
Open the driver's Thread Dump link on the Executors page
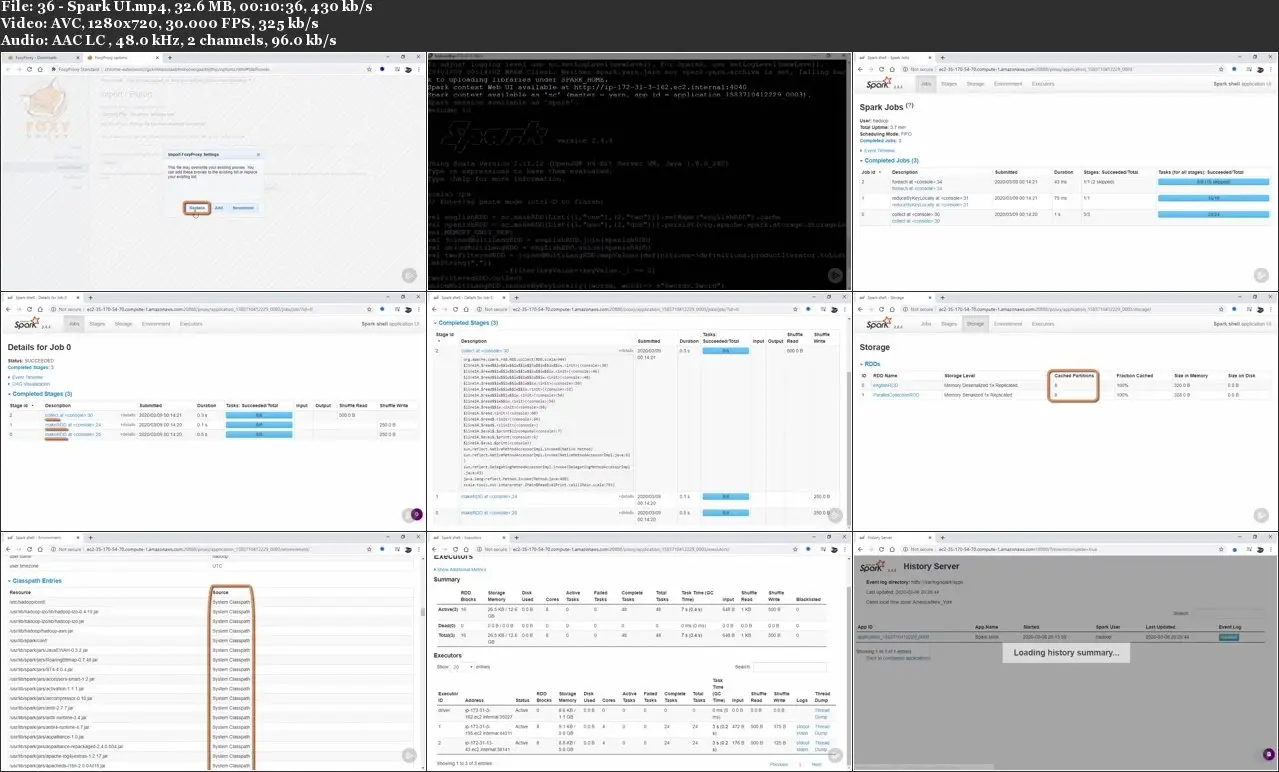822,714
